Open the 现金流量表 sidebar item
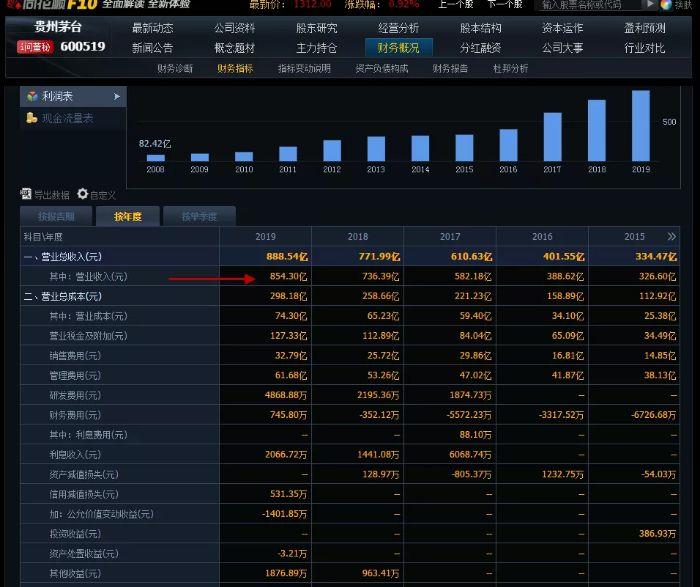700x587 pixels. pyautogui.click(x=73, y=118)
